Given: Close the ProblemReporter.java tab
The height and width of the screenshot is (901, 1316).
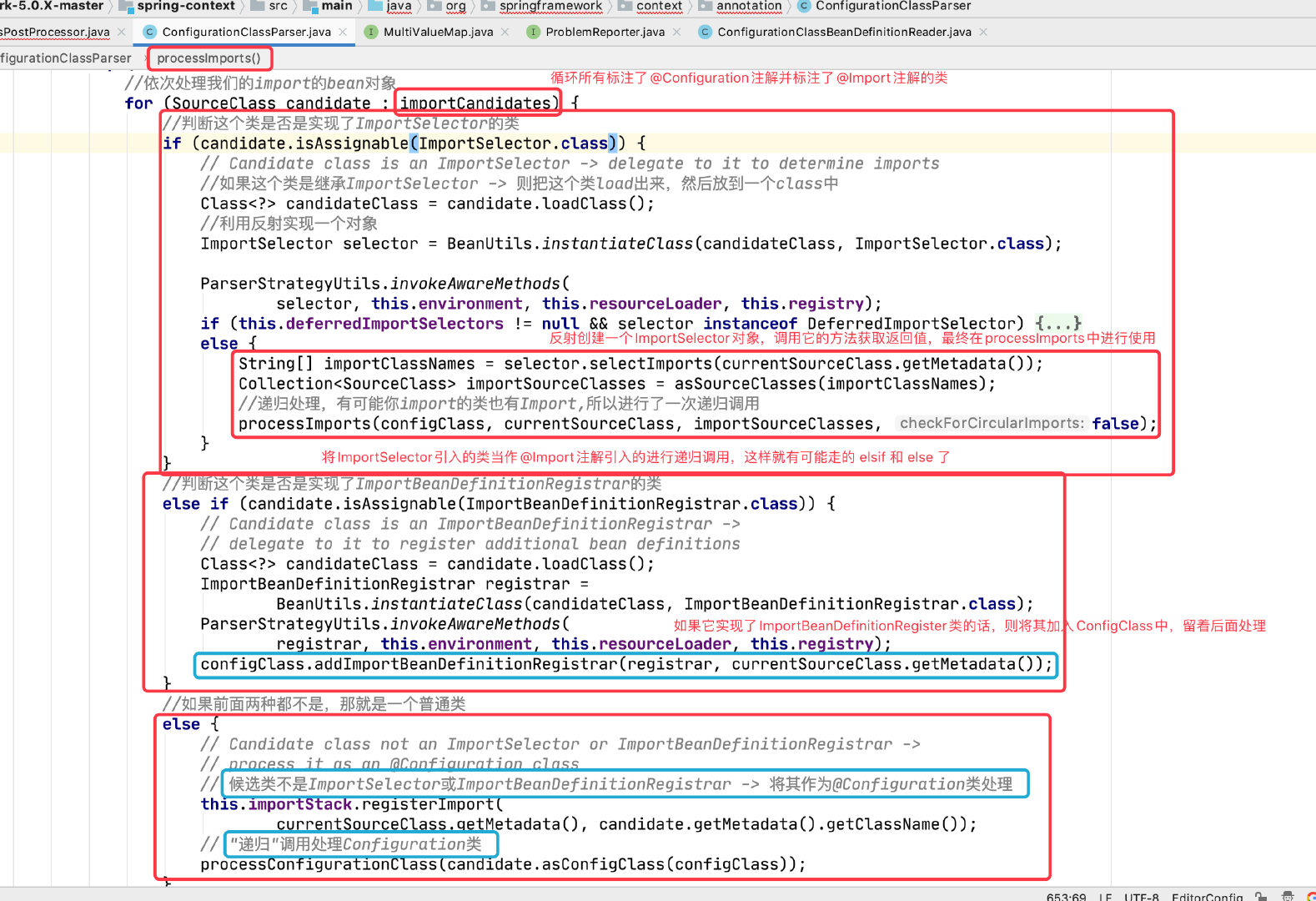Looking at the screenshot, I should tap(676, 32).
